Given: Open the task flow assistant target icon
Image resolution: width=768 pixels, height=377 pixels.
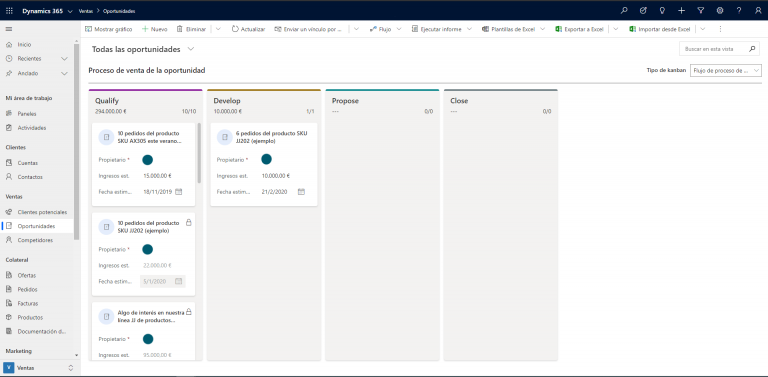Looking at the screenshot, I should coord(643,11).
